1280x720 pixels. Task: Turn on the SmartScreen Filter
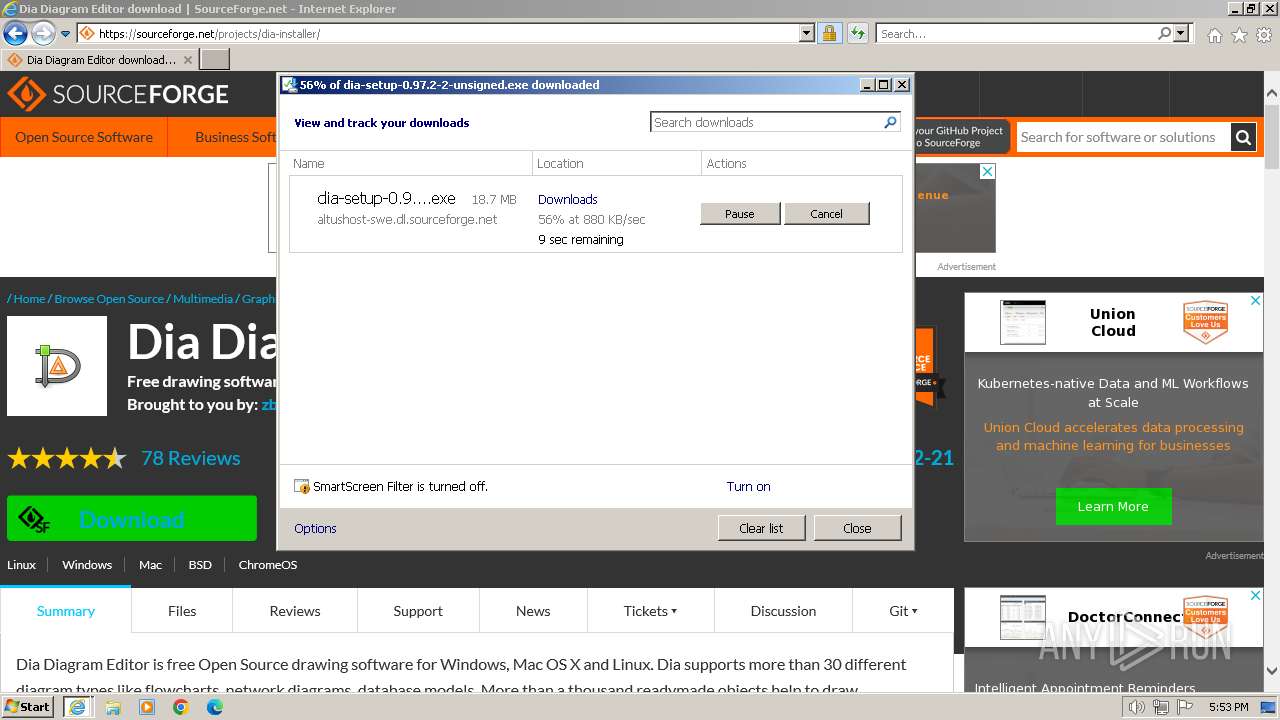[x=748, y=486]
